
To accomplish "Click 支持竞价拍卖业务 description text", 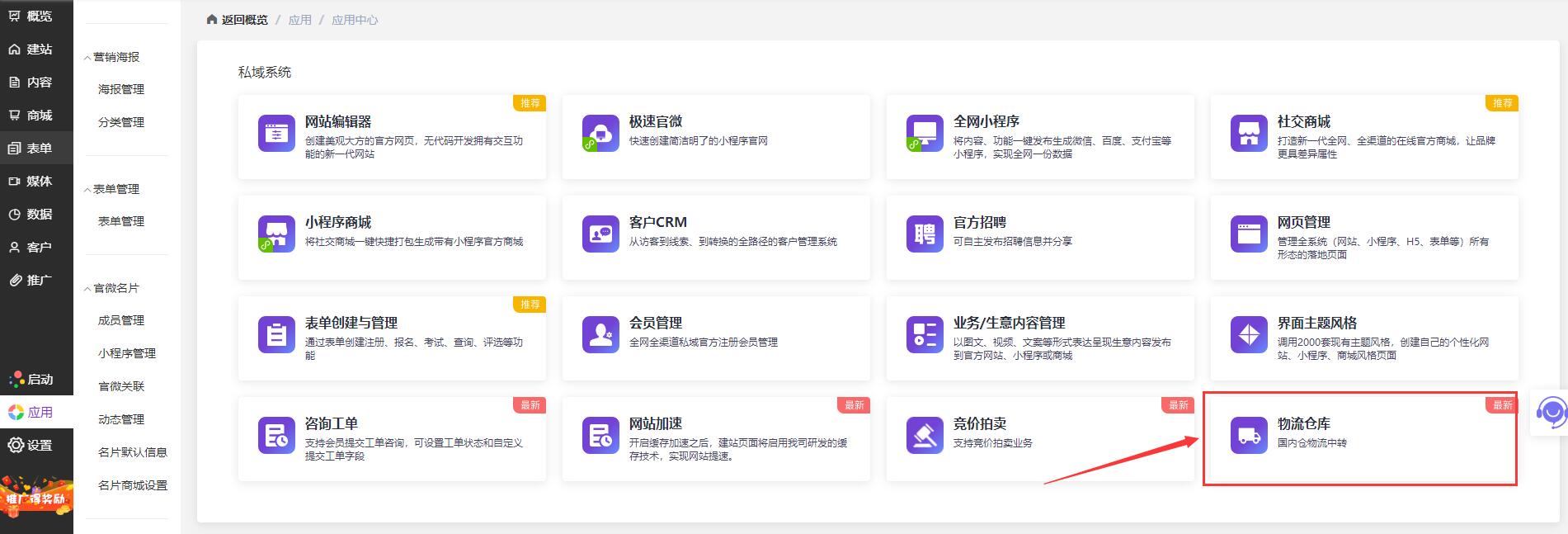I will coord(993,443).
